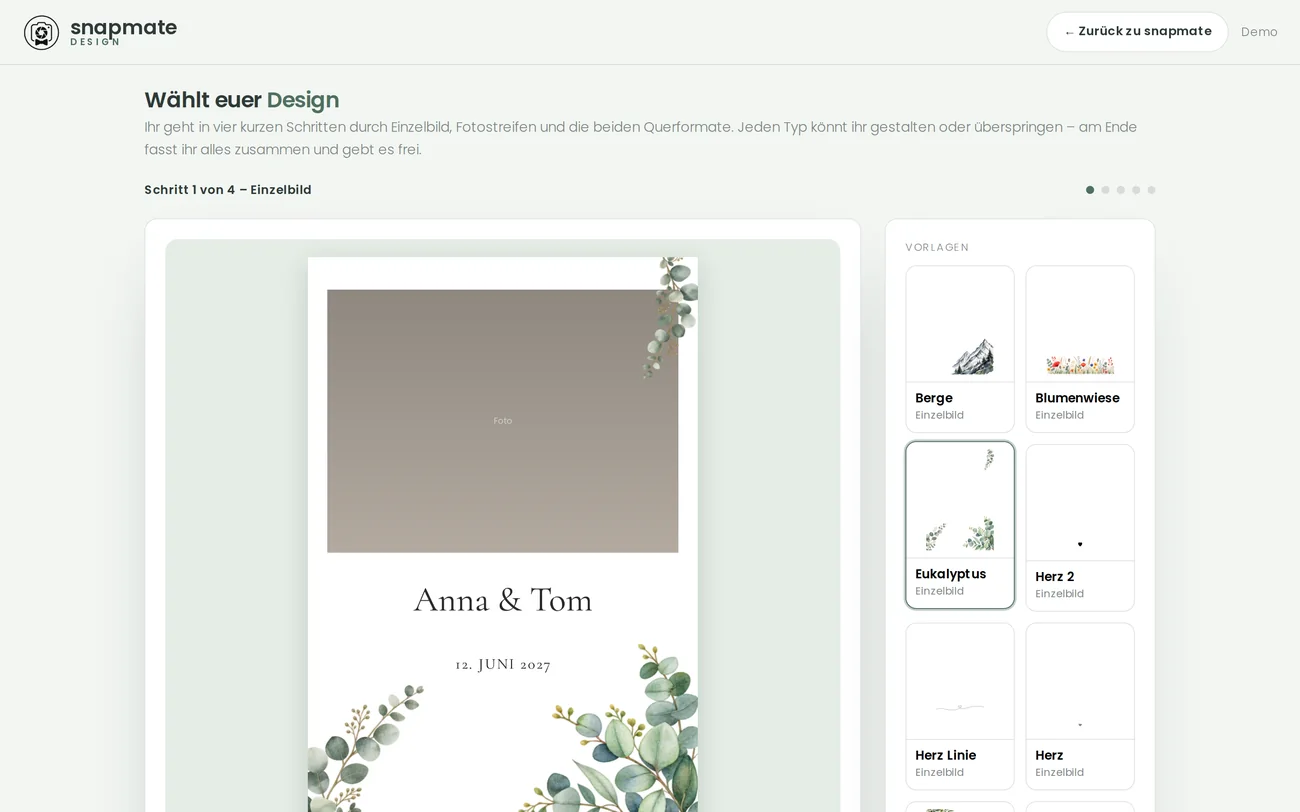
Task: Click the snapmate Design wordmark
Action: 123,32
